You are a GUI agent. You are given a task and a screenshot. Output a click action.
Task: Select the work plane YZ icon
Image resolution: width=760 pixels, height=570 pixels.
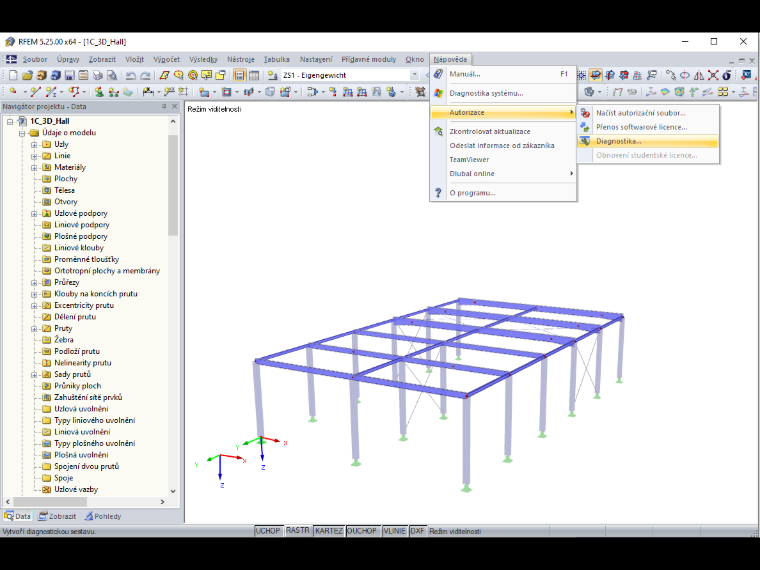(x=610, y=75)
